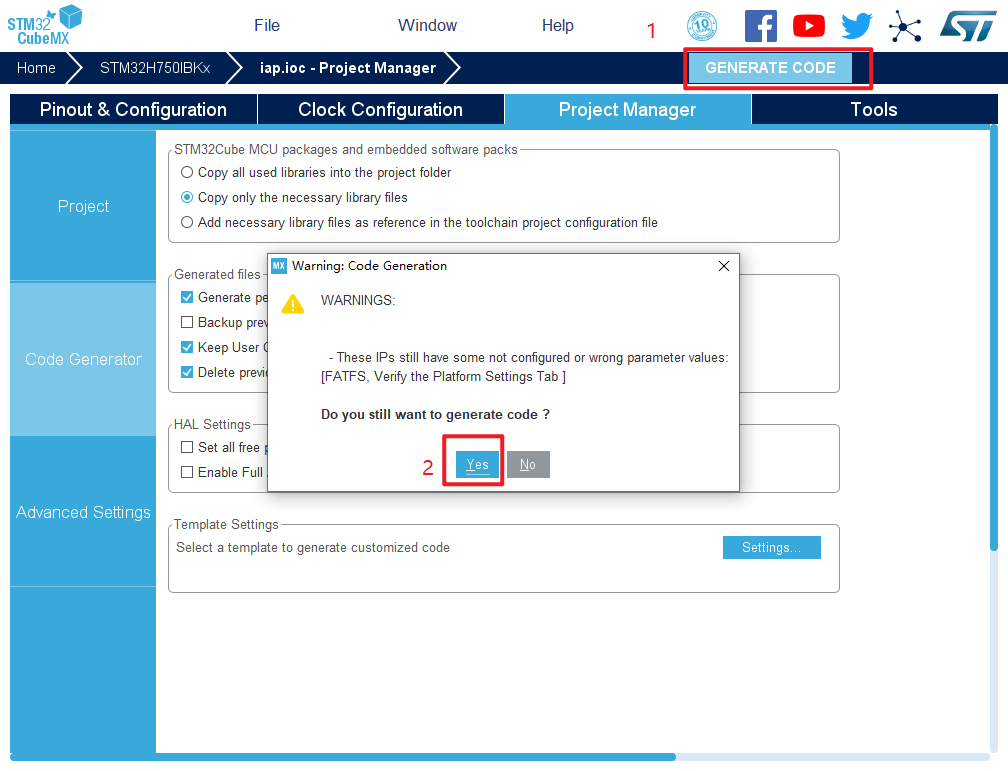Select Copy all used libraries option
1008x771 pixels.
pos(187,172)
